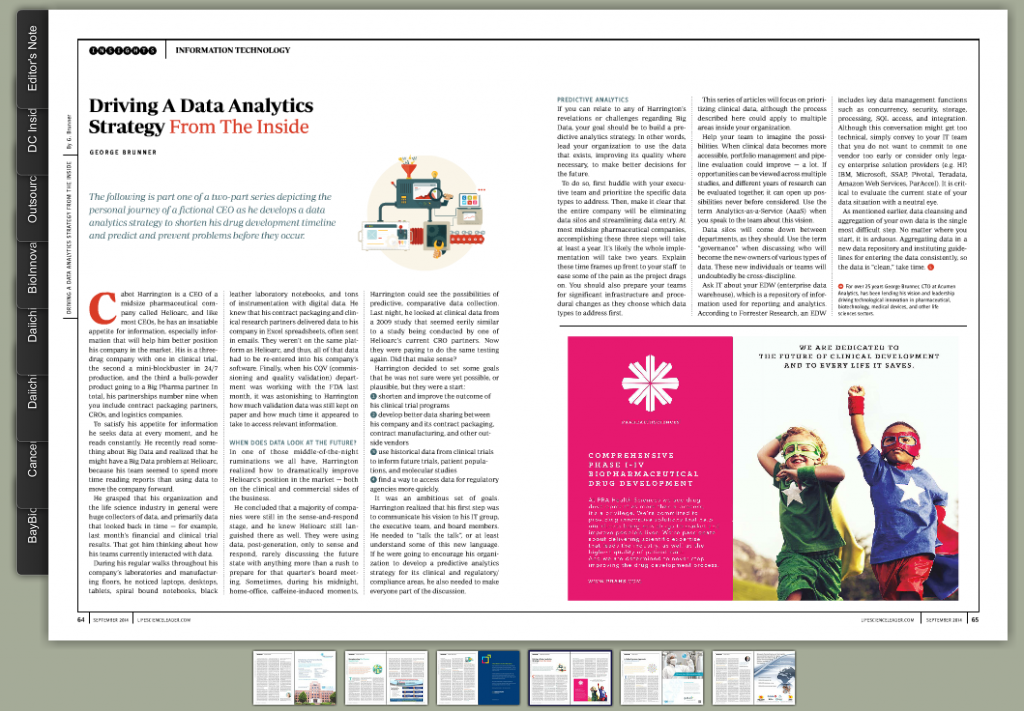Select the Outsourc side tab

[33, 200]
